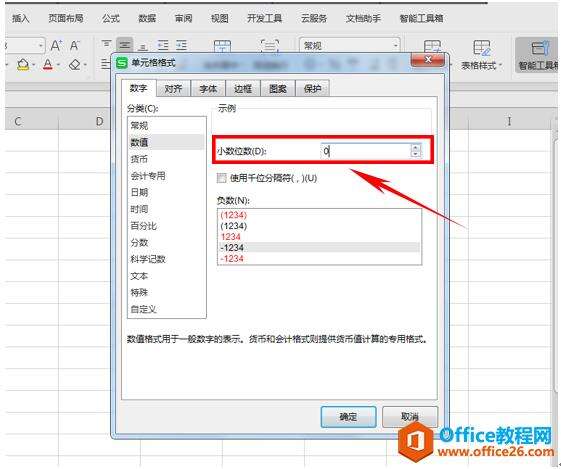Screen dimensions: 561x469
Task: Switch to the 数字 dialog tab
Action: (x=138, y=88)
